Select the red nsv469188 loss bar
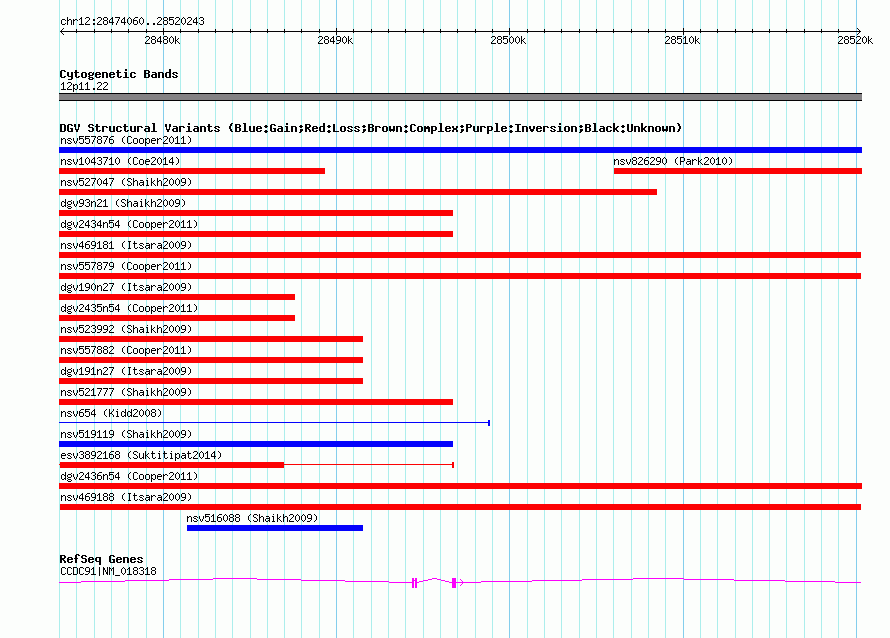Viewport: 890px width, 638px height. (460, 507)
